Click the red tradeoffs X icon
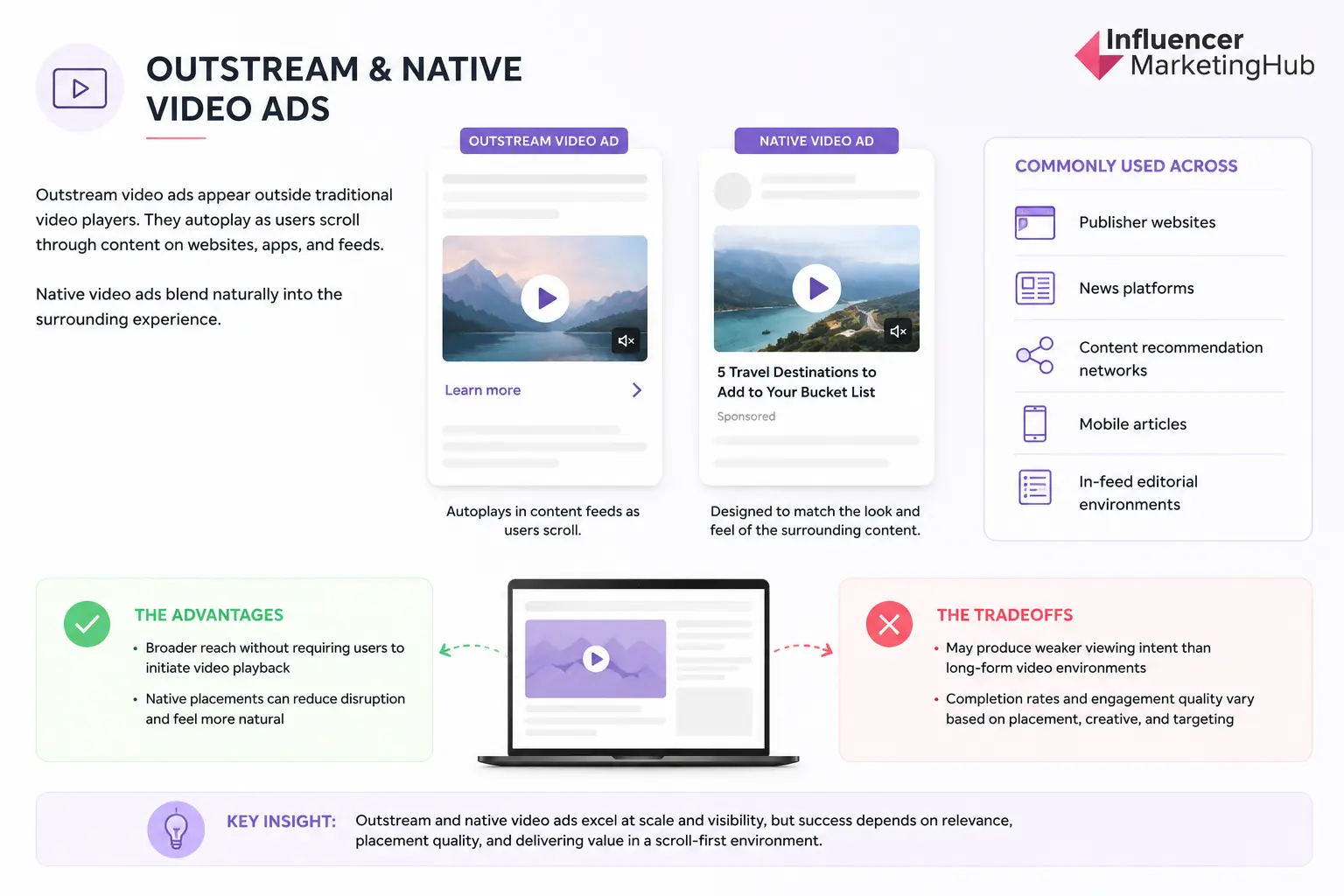Viewport: 1344px width, 896px height. pyautogui.click(x=889, y=624)
